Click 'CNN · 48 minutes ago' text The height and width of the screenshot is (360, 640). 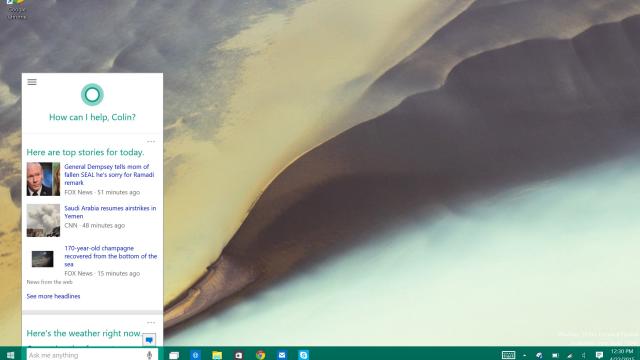(94, 225)
